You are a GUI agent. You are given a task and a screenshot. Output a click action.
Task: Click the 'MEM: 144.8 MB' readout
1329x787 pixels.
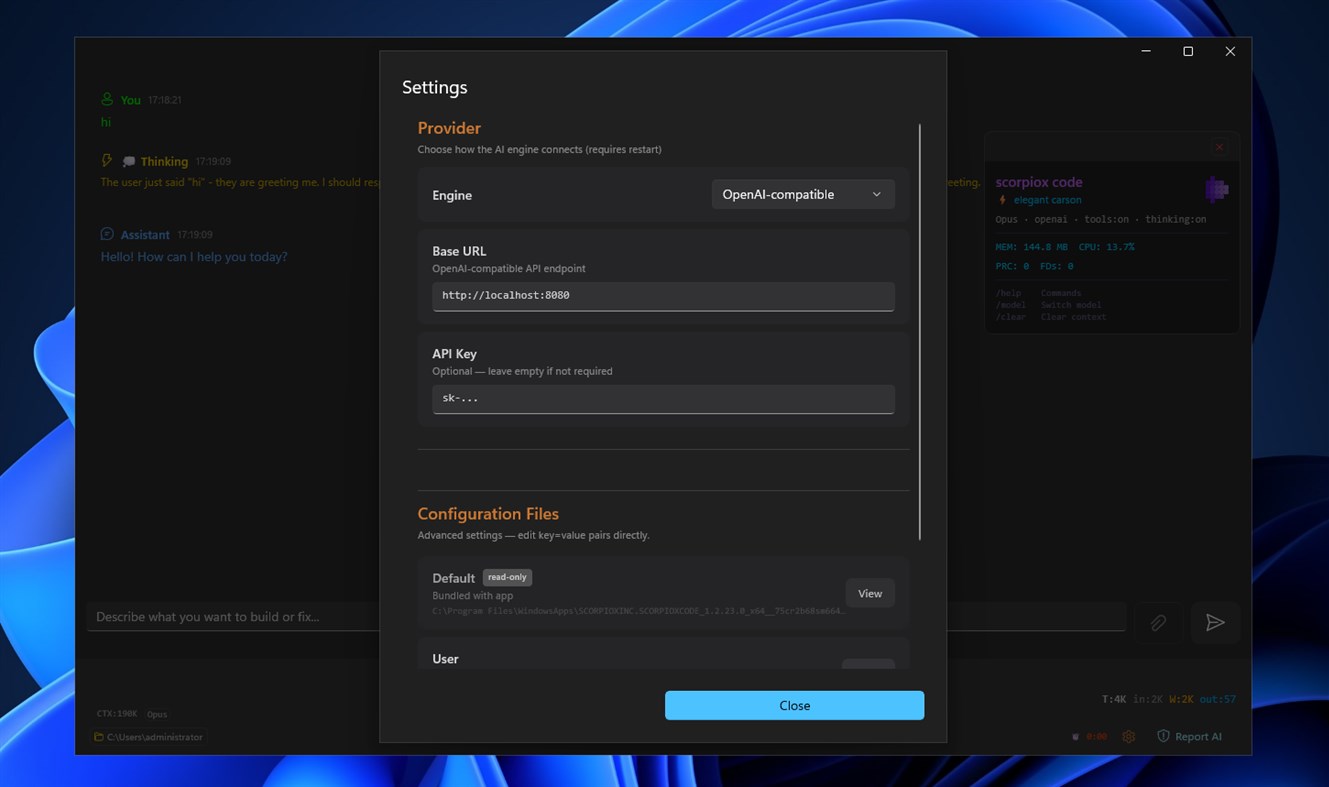click(1032, 247)
